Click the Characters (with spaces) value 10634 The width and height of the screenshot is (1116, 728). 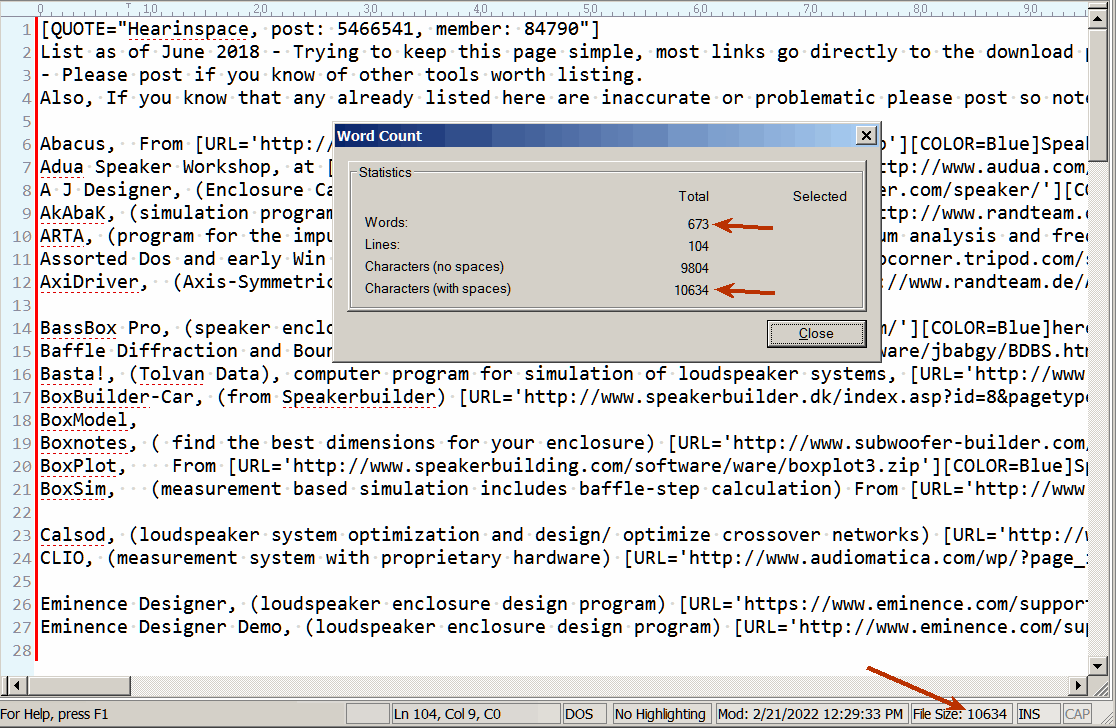point(691,290)
